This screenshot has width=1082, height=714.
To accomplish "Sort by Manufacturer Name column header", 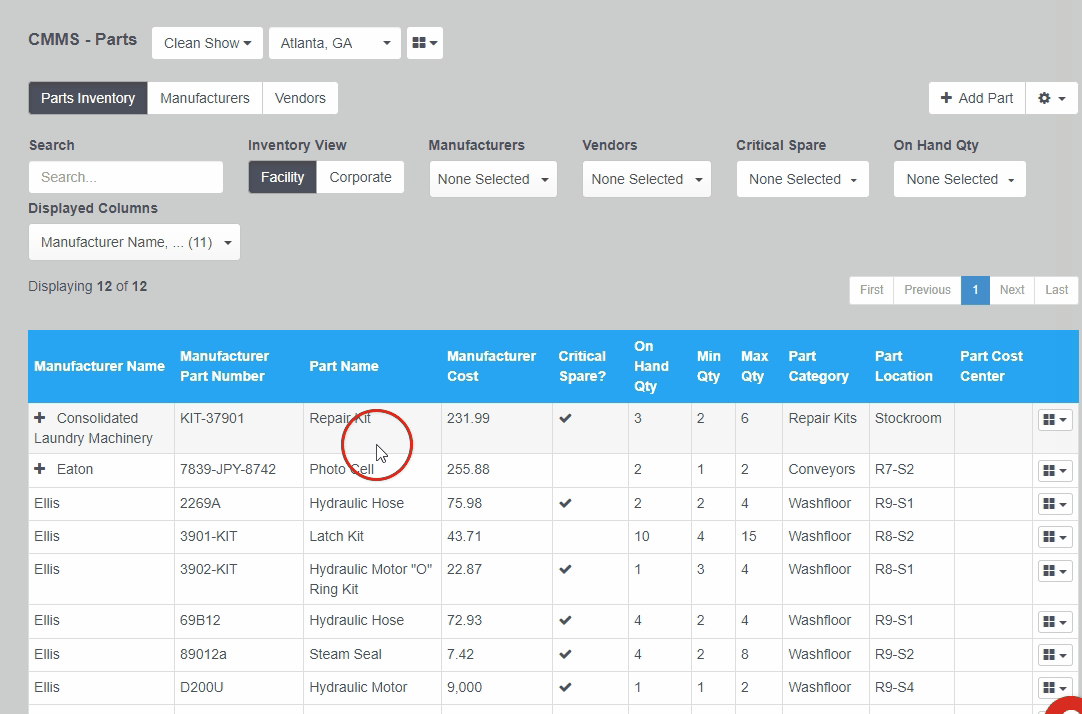I will pyautogui.click(x=99, y=366).
